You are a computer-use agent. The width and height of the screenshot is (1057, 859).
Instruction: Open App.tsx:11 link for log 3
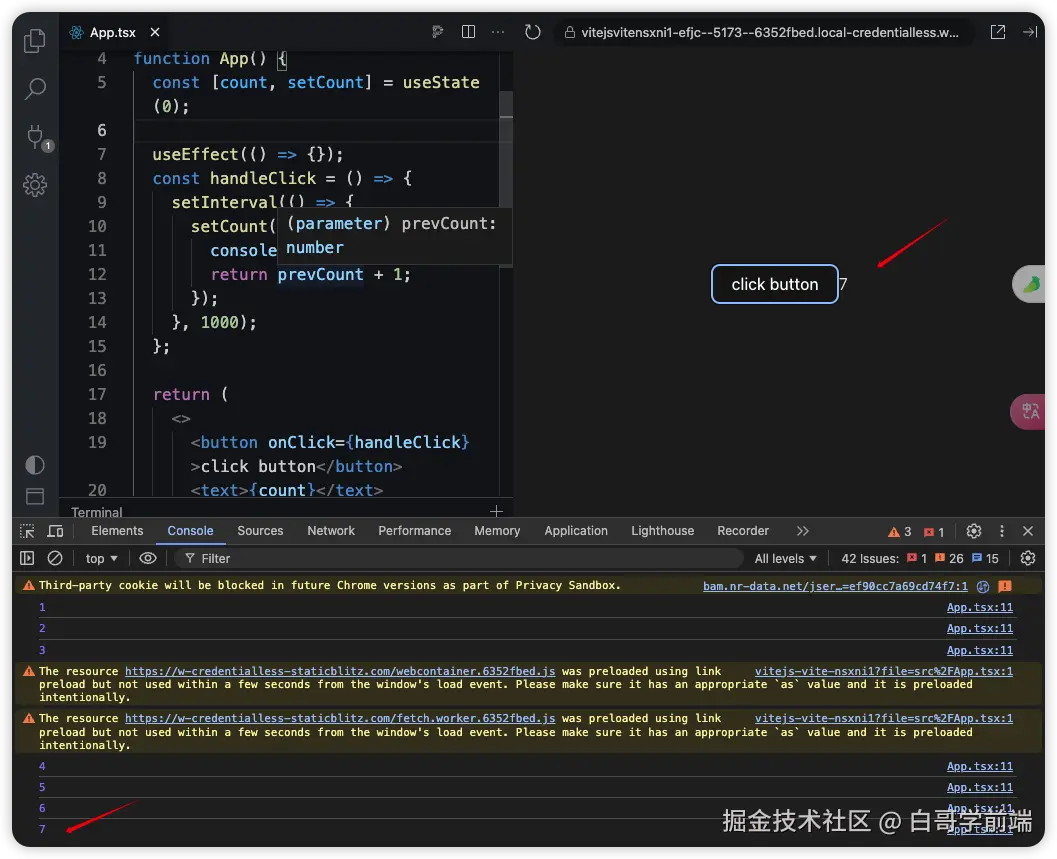(979, 651)
